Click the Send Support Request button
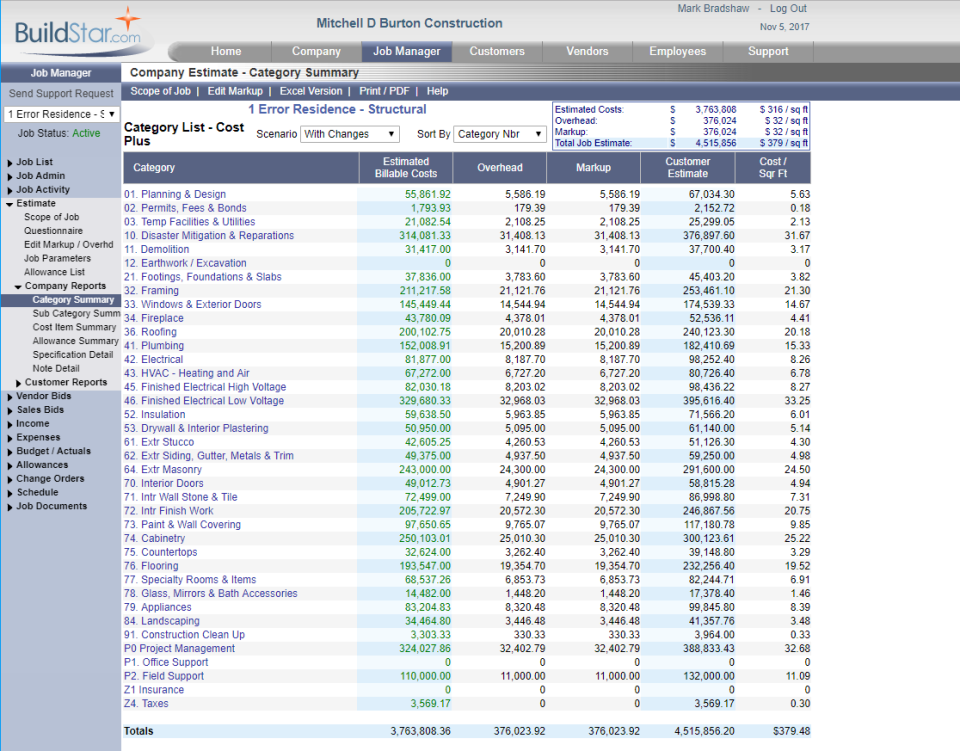This screenshot has height=751, width=960. [x=61, y=93]
